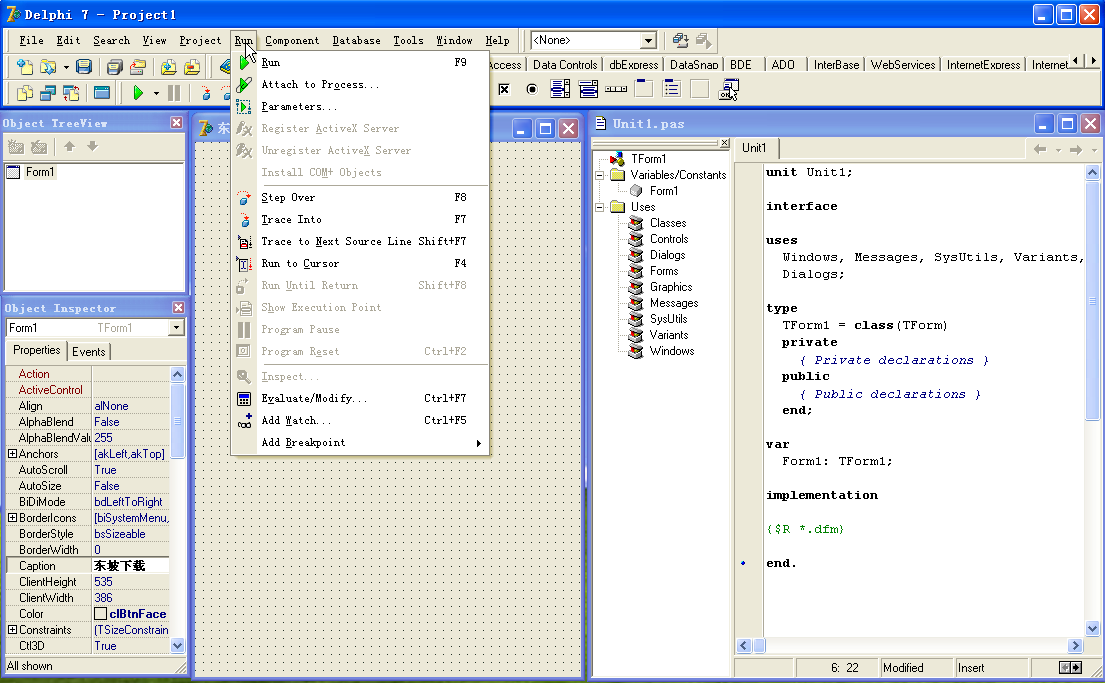Viewport: 1105px width, 683px height.
Task: Click the clBtnFace color swatch
Action: (101, 615)
